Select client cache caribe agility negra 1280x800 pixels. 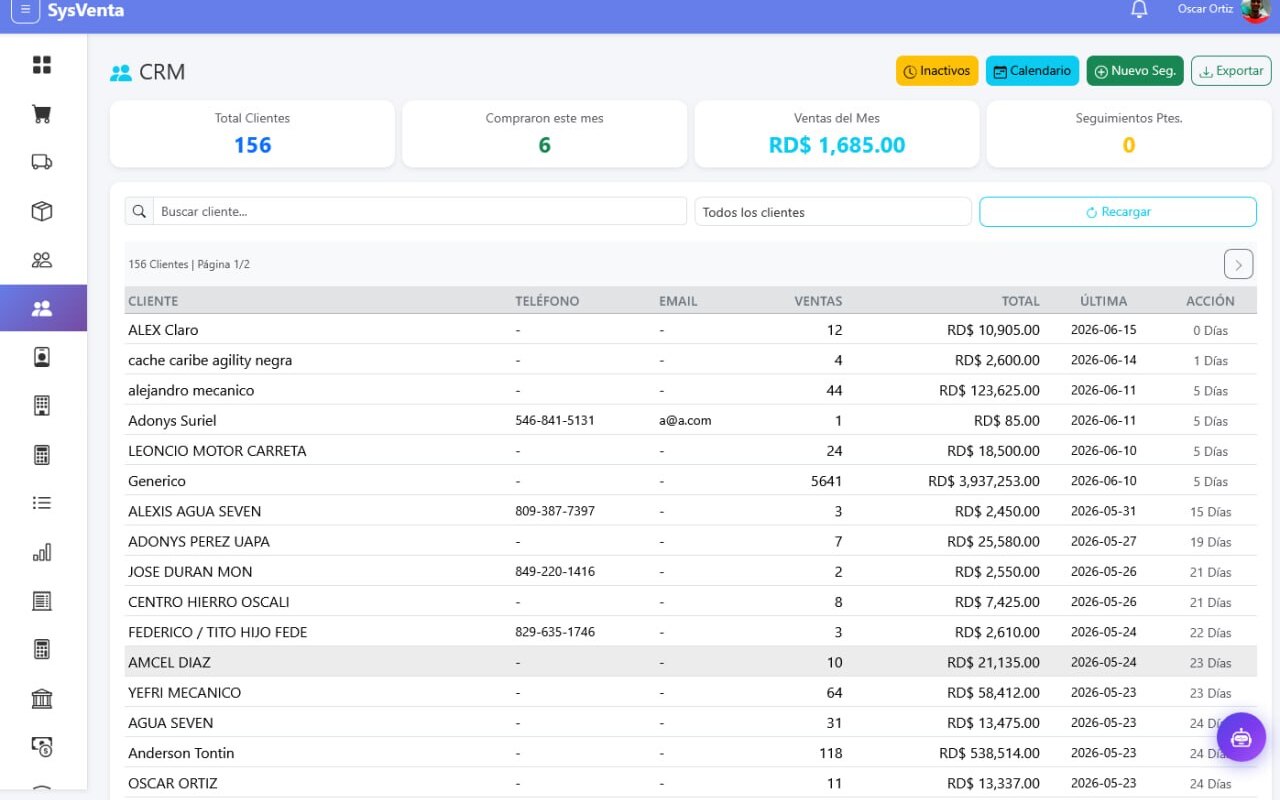pyautogui.click(x=210, y=360)
